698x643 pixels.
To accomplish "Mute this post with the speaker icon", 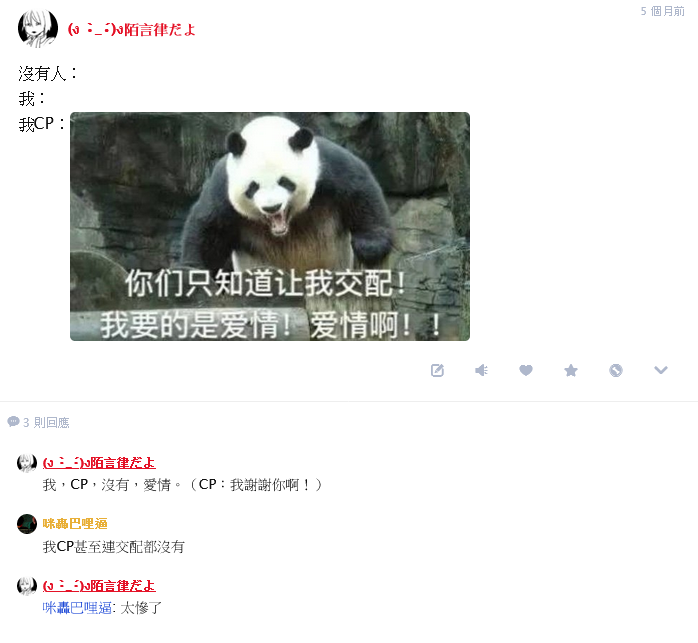I will click(481, 370).
